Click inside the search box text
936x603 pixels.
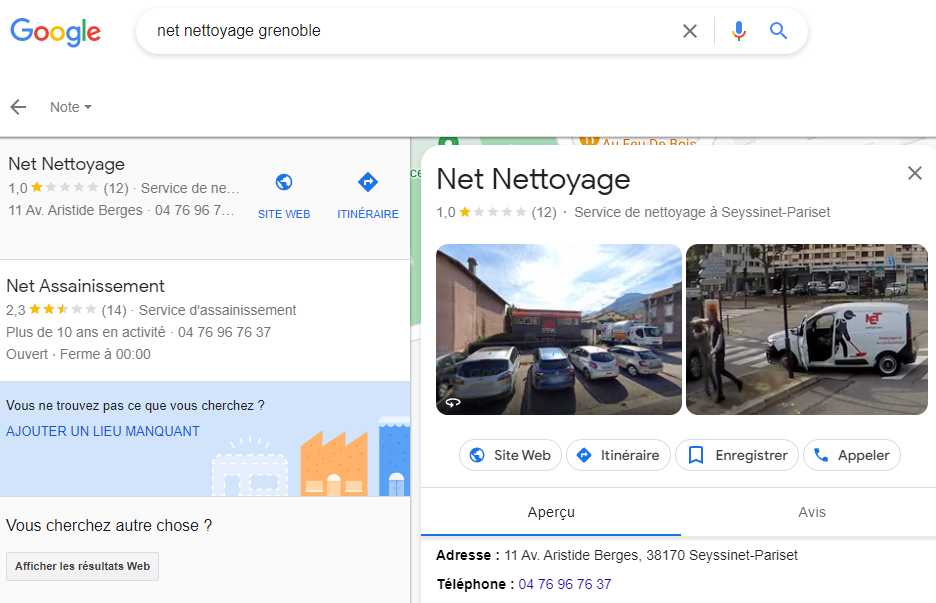tap(239, 30)
